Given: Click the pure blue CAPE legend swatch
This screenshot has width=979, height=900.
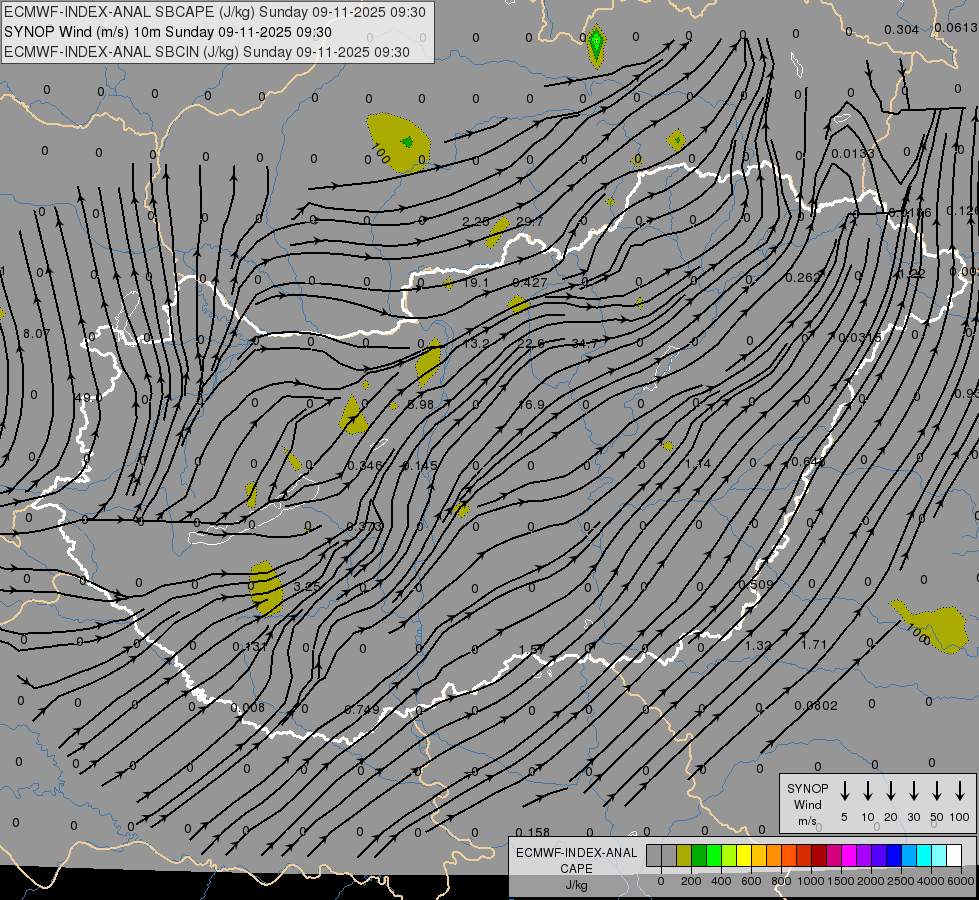Looking at the screenshot, I should pyautogui.click(x=893, y=856).
